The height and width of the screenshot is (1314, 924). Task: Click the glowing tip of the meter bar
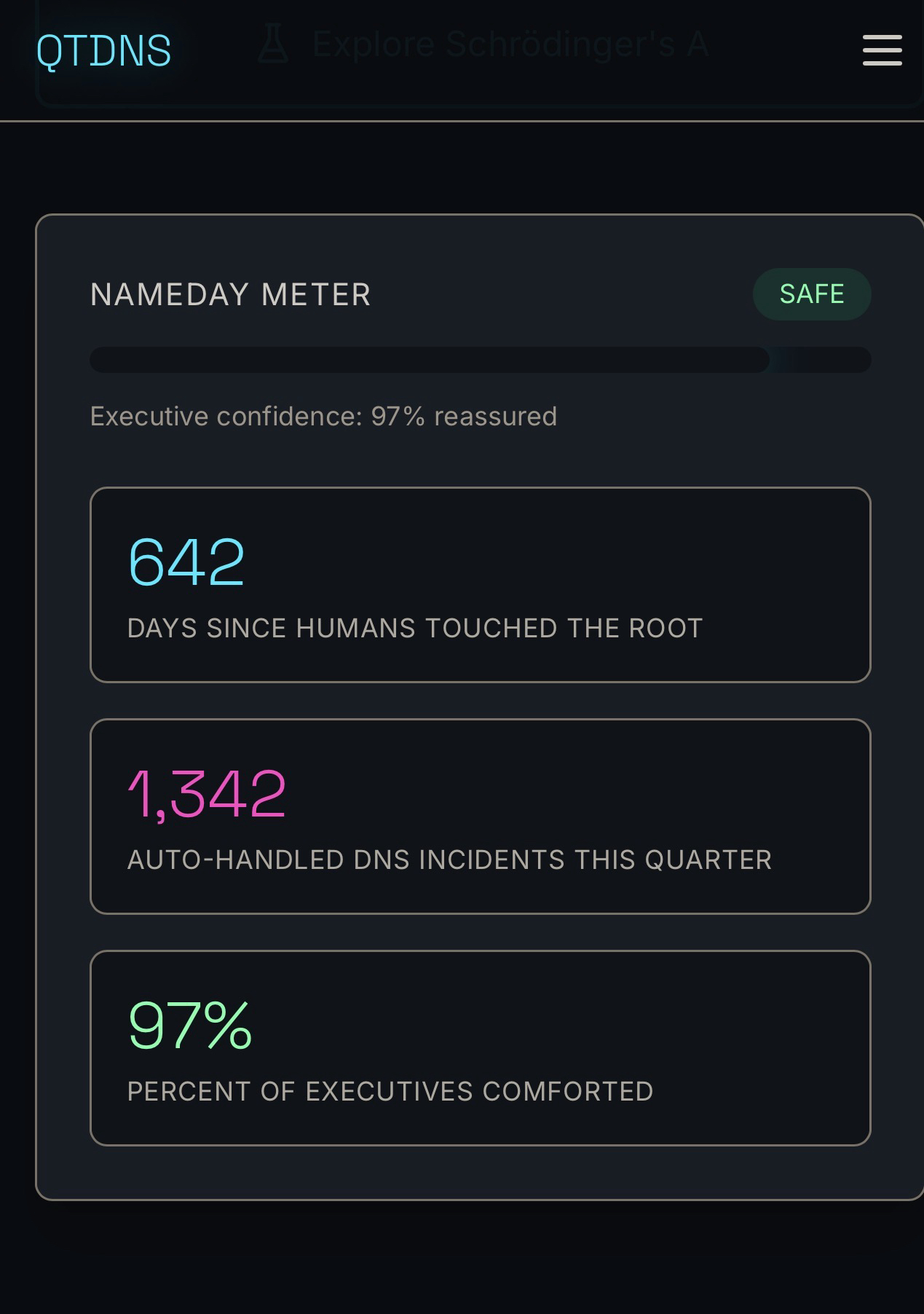772,360
